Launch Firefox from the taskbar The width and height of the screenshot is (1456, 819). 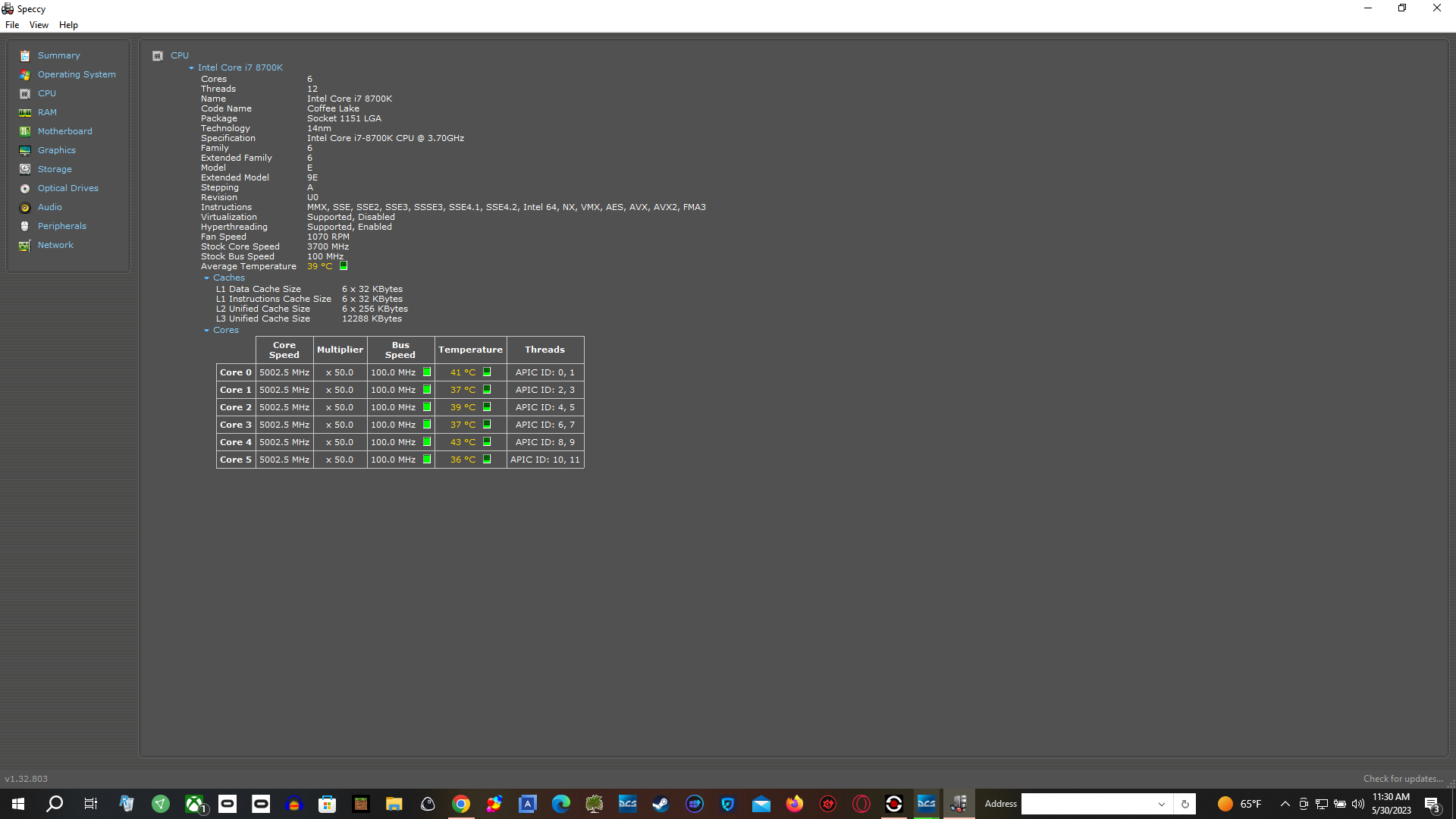coord(794,804)
